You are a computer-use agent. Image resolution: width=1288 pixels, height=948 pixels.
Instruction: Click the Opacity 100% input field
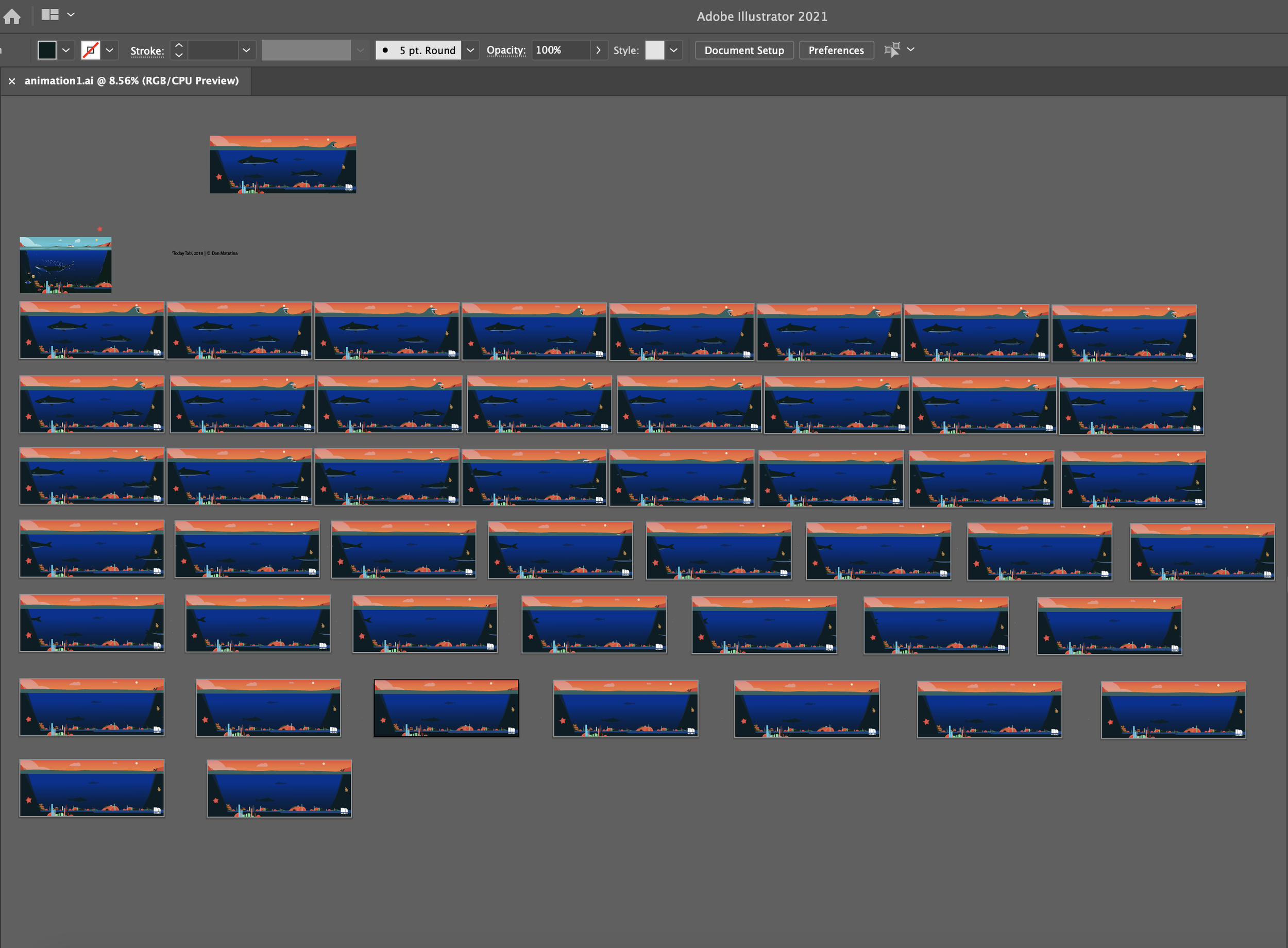pyautogui.click(x=560, y=50)
